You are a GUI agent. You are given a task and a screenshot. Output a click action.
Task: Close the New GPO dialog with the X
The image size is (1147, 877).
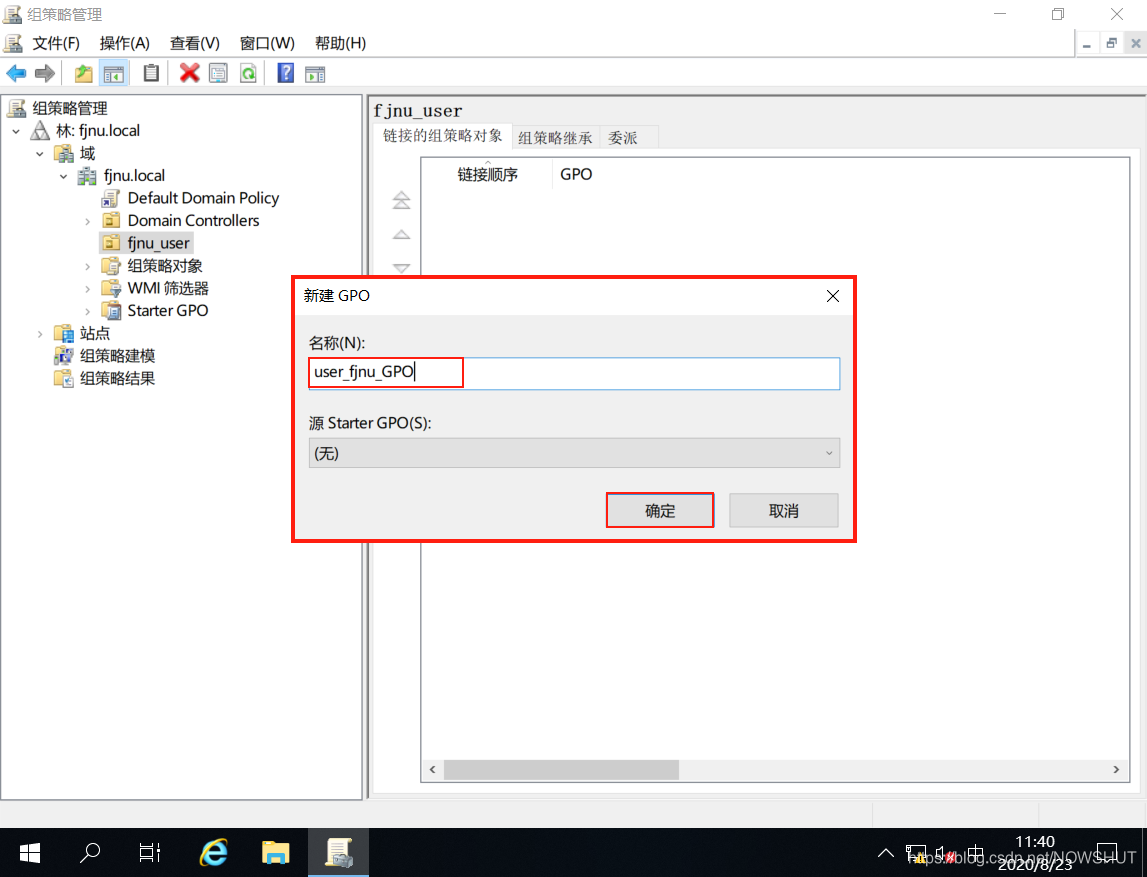coord(832,296)
